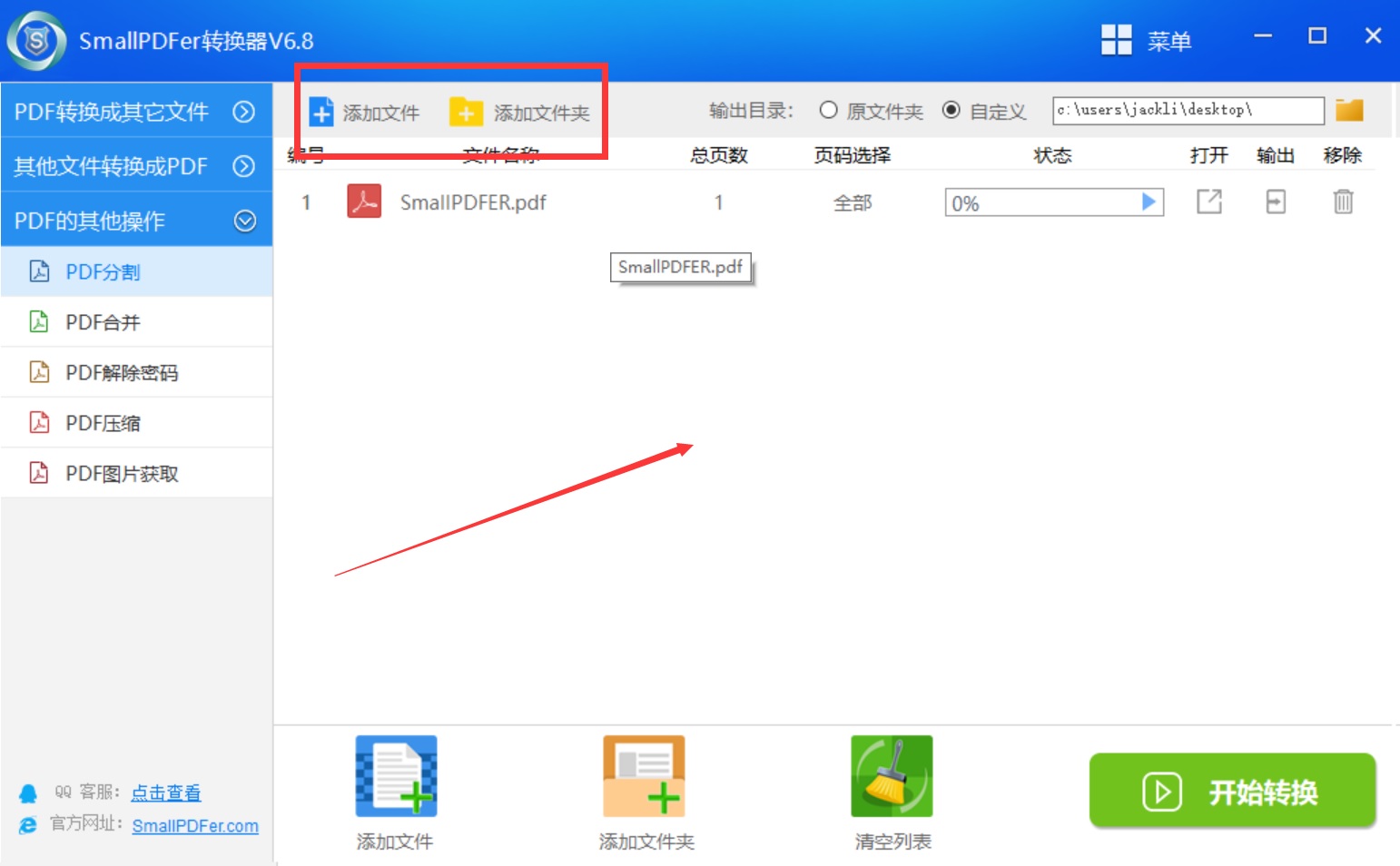
Task: Open the SmallPDFer.com website link
Action: tap(195, 826)
